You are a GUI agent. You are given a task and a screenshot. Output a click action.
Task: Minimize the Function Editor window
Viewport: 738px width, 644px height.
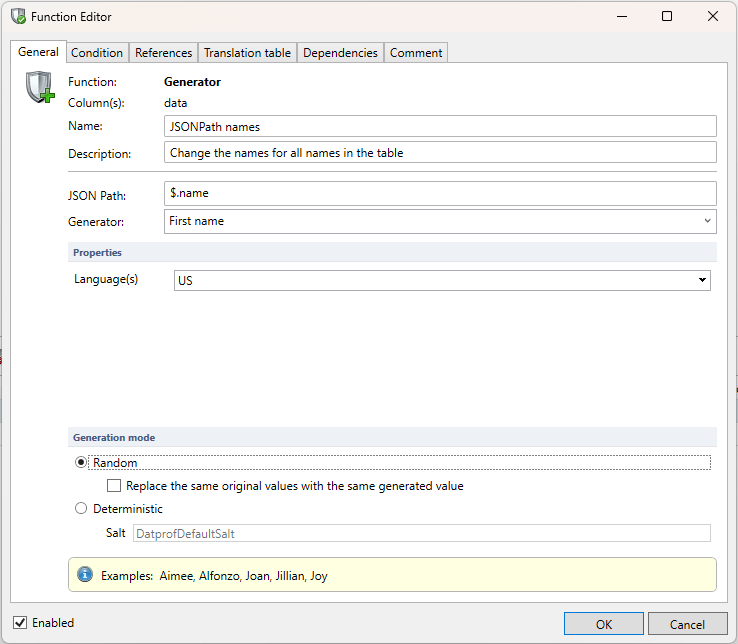point(621,17)
